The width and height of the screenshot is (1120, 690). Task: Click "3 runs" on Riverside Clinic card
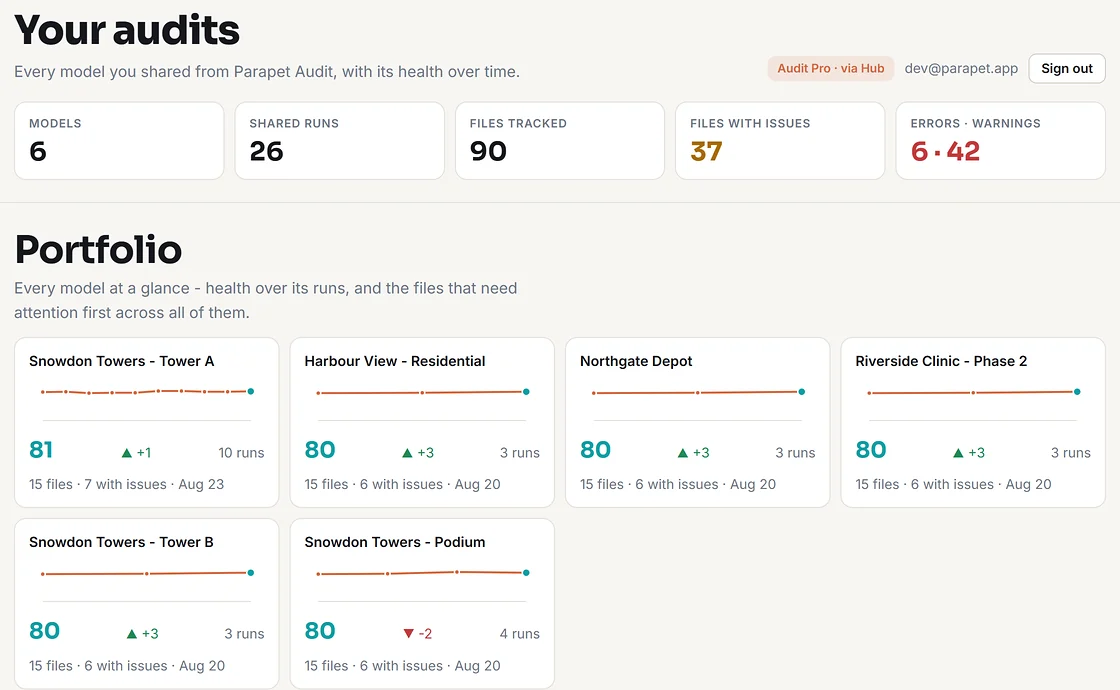1071,453
